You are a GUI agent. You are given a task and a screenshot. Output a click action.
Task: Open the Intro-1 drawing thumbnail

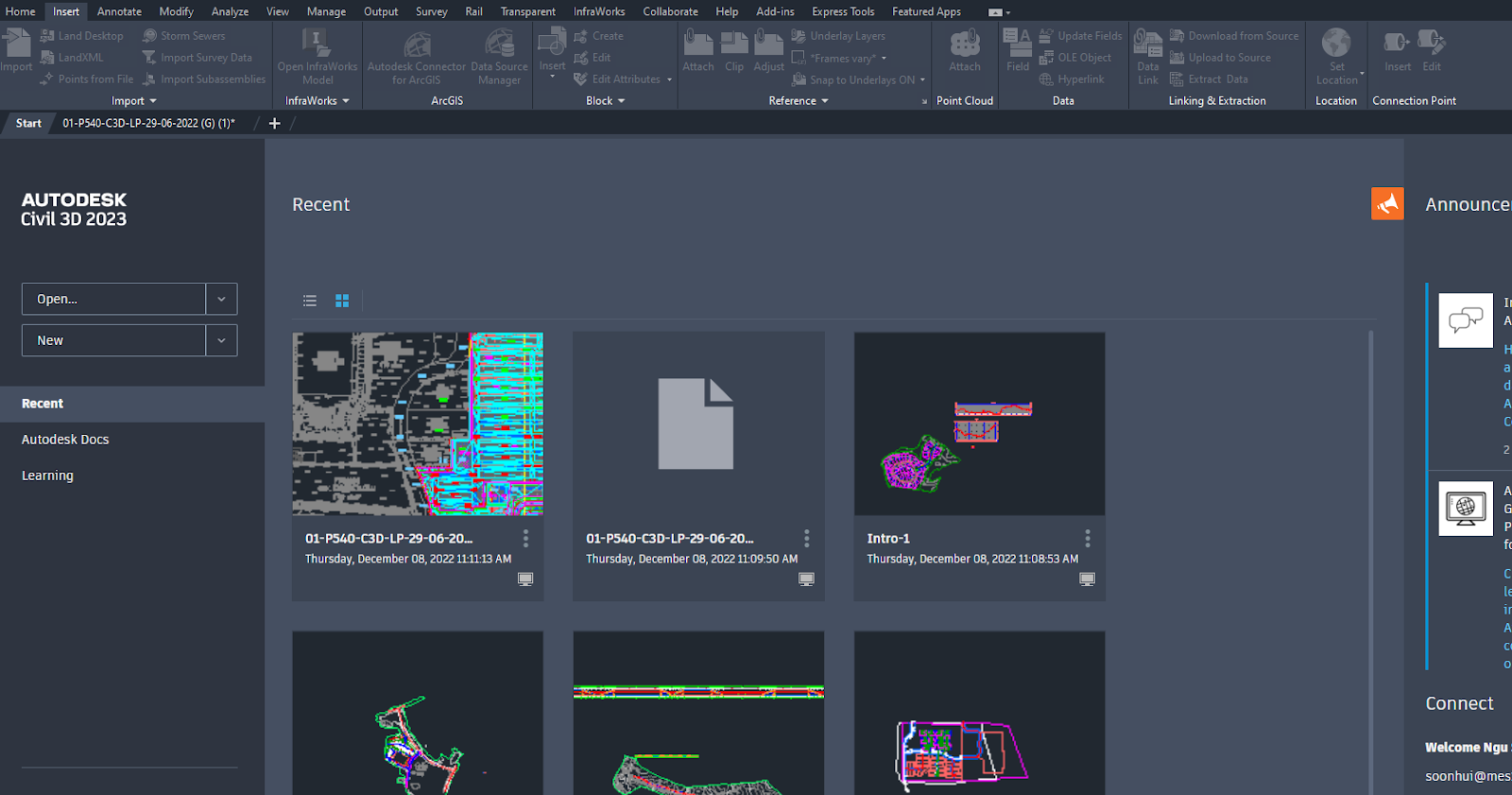[x=979, y=423]
